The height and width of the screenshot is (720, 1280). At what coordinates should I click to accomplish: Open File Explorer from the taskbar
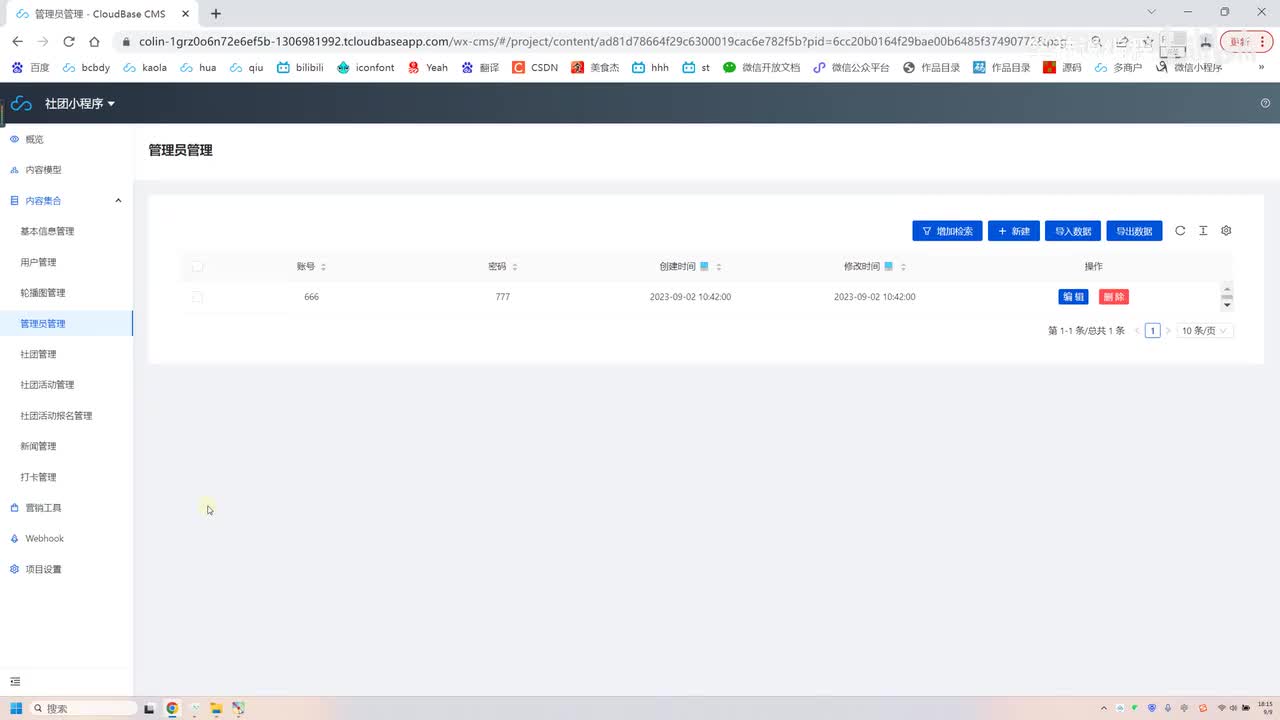pyautogui.click(x=216, y=708)
